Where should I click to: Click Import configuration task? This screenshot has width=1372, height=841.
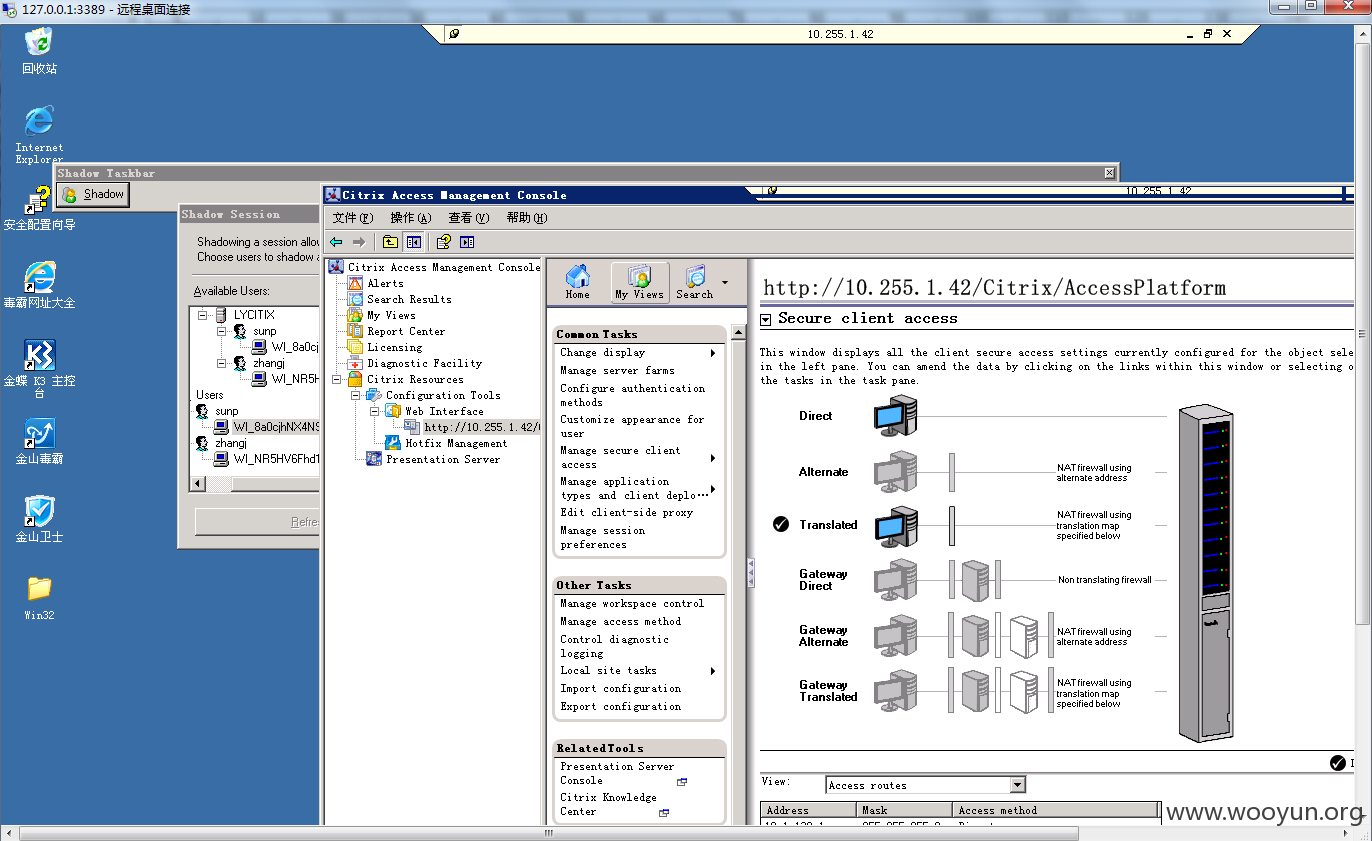pos(620,689)
